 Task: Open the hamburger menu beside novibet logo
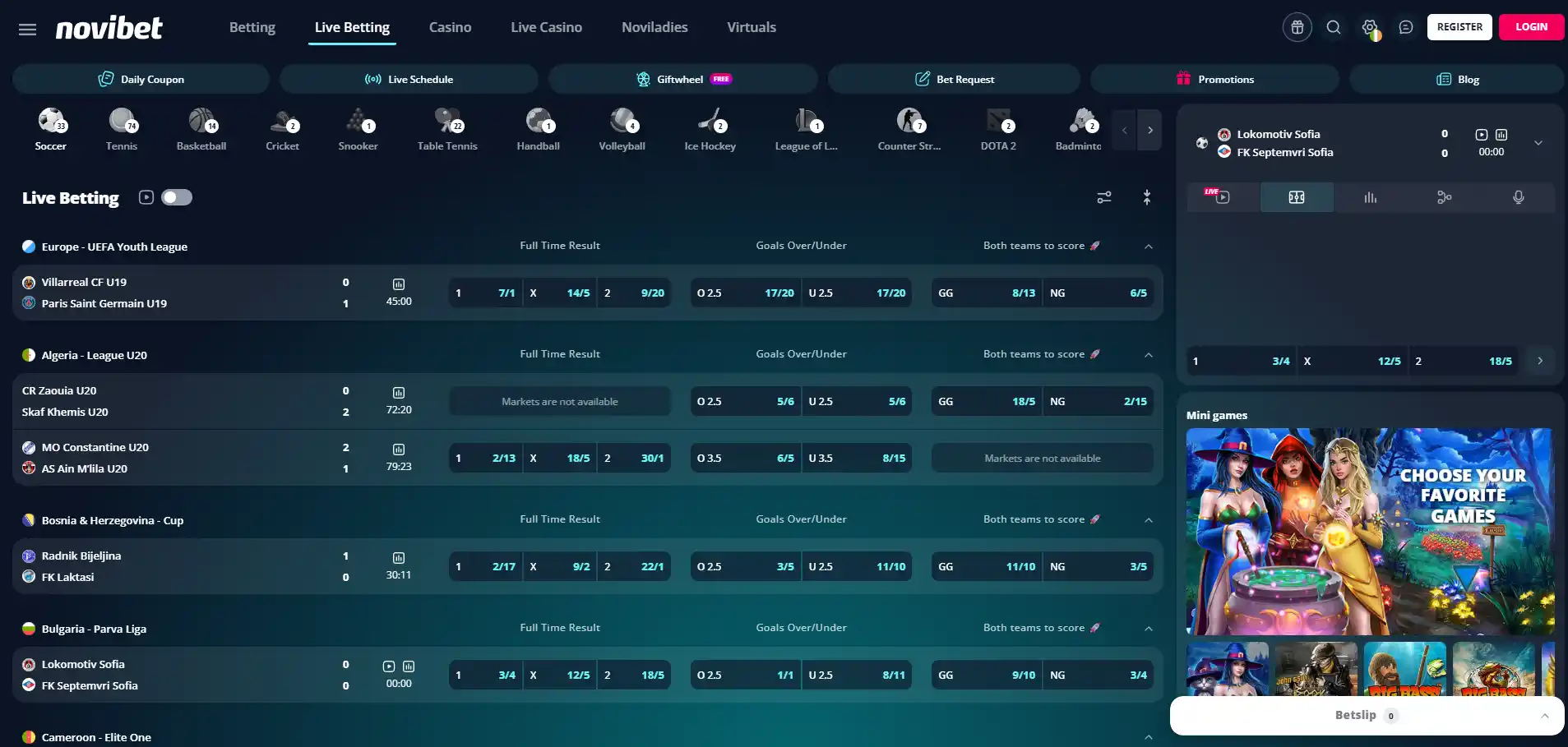[27, 30]
